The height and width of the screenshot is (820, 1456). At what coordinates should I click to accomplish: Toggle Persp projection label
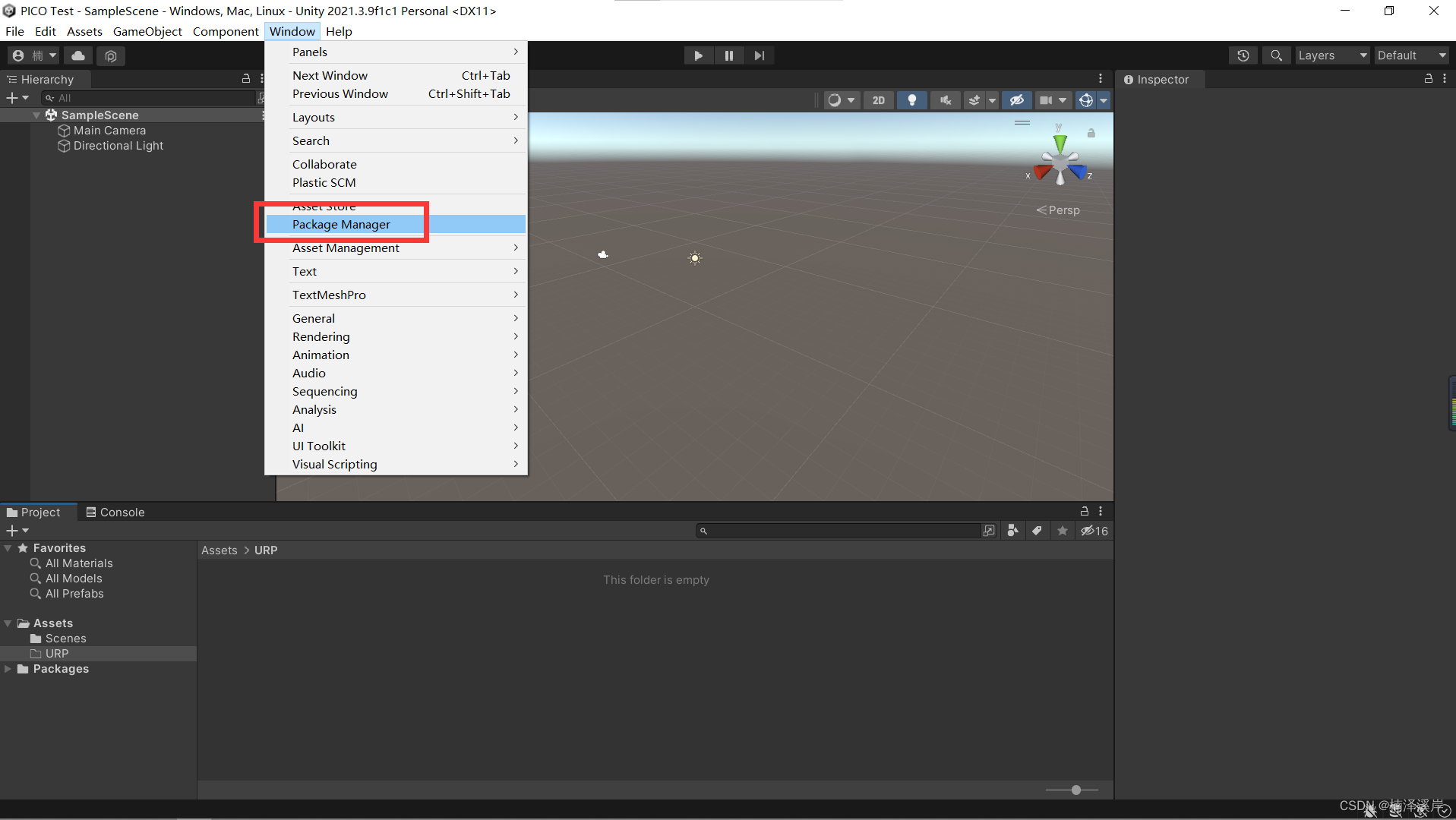pyautogui.click(x=1058, y=210)
